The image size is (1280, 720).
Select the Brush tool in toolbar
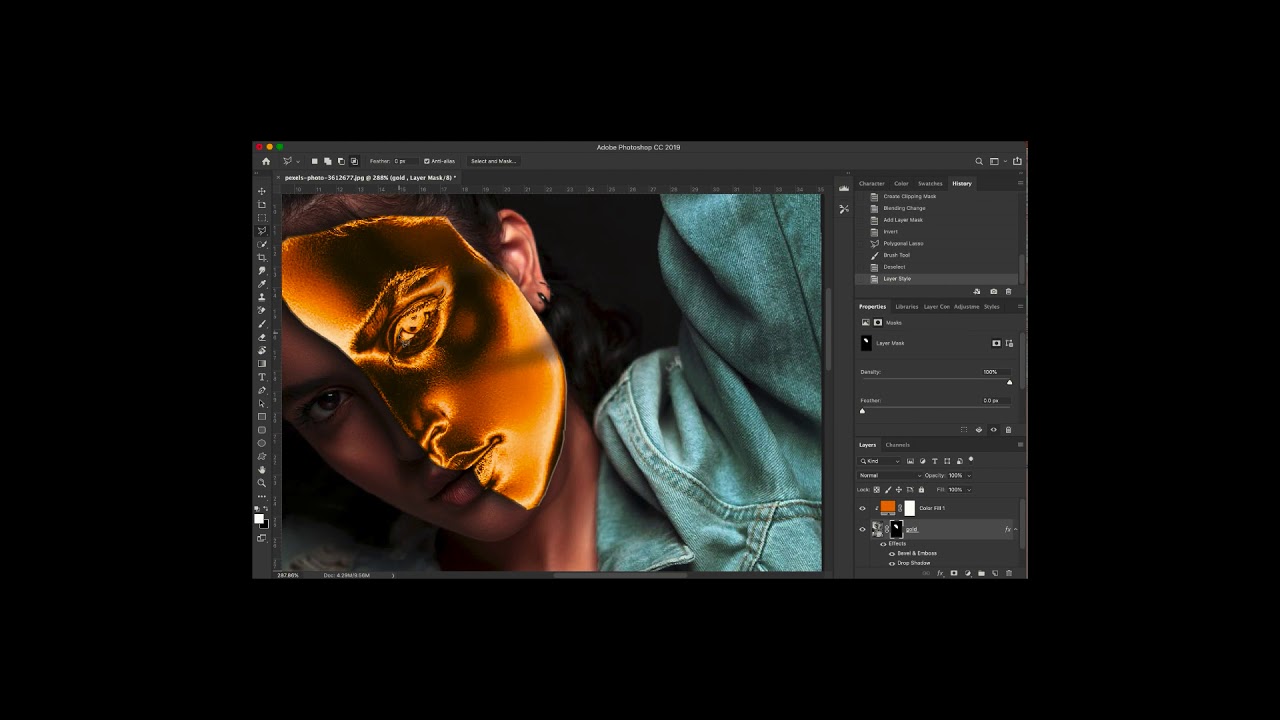[262, 324]
